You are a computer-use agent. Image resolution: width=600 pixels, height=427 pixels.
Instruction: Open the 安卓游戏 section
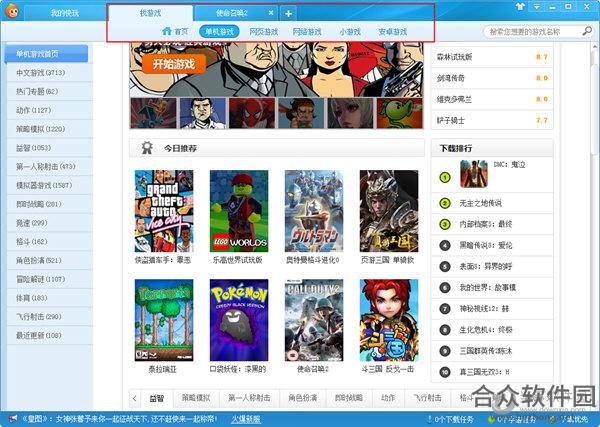[x=393, y=32]
